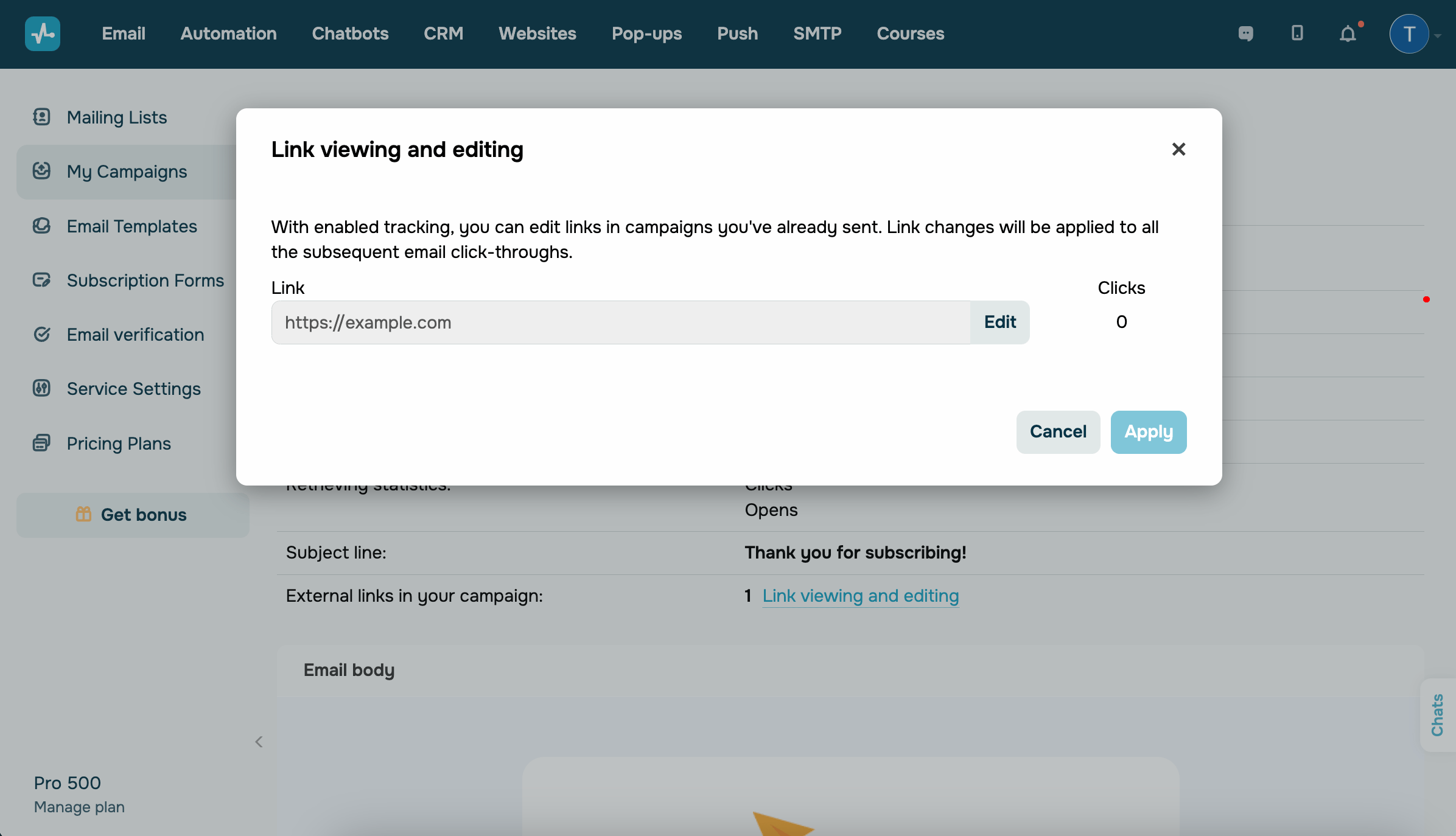The height and width of the screenshot is (836, 1456).
Task: Collapse the sidebar with the chevron arrow
Action: [x=259, y=741]
